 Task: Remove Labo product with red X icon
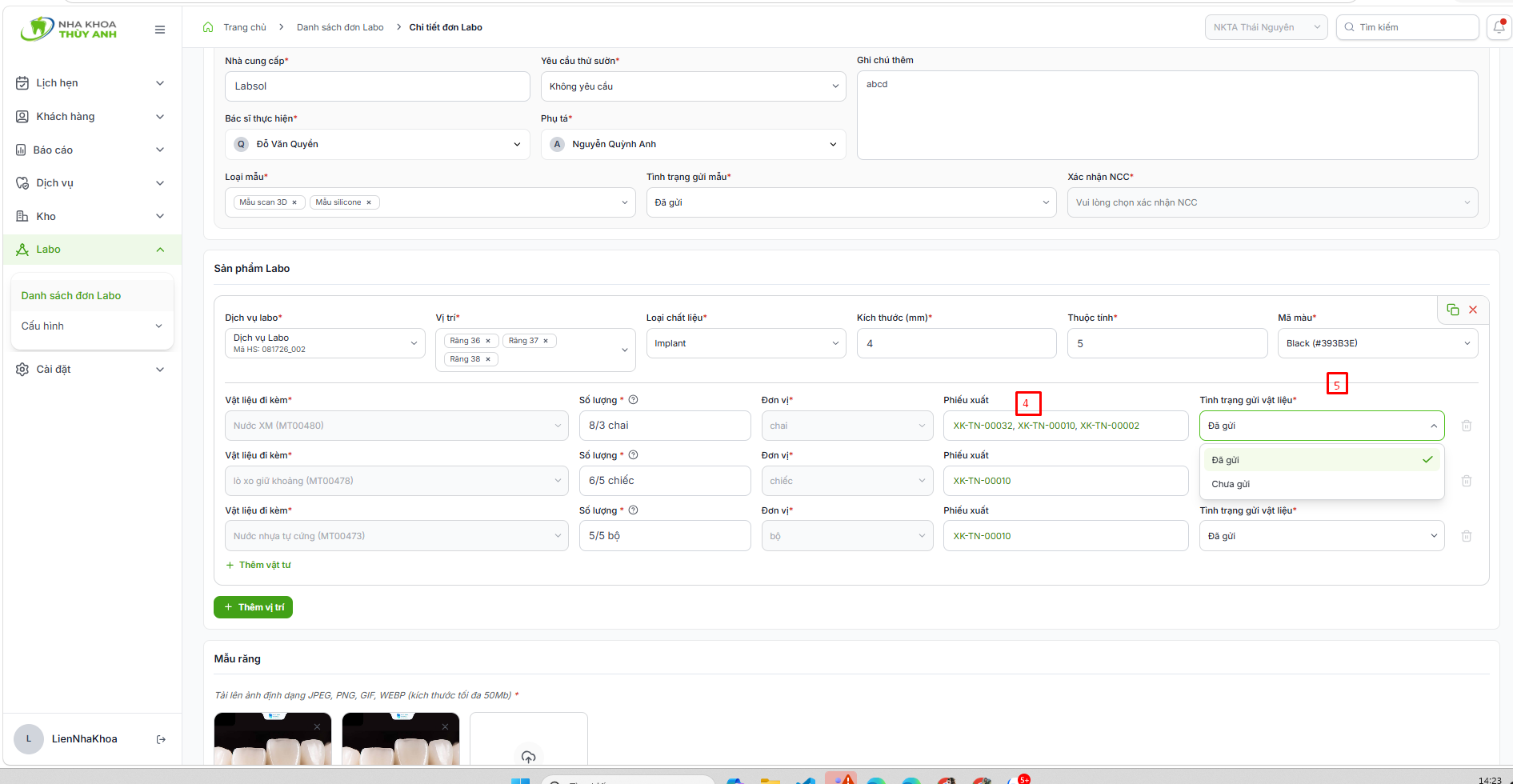pyautogui.click(x=1473, y=310)
